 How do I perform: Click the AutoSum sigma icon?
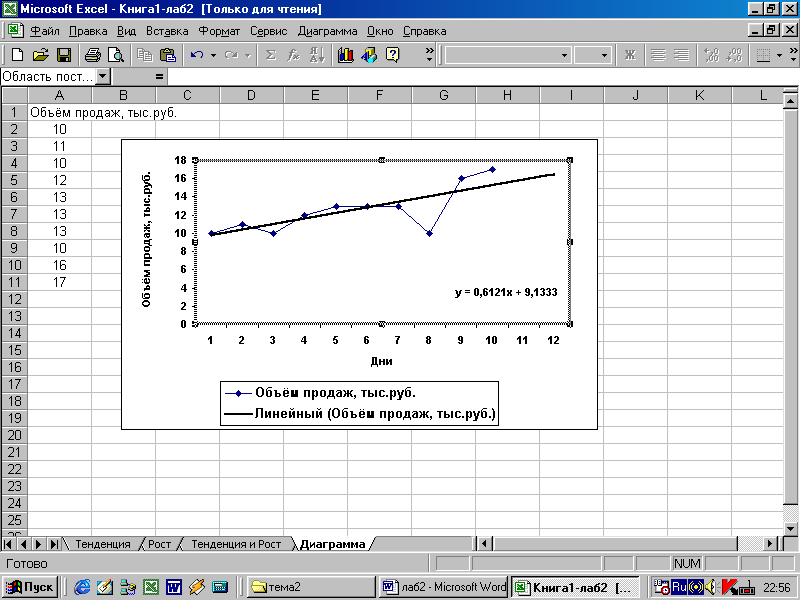click(271, 55)
